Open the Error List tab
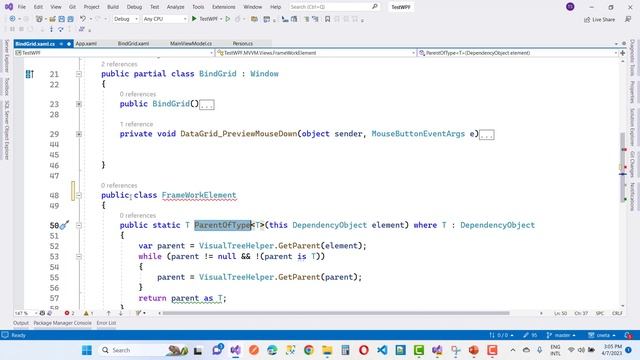Image resolution: width=640 pixels, height=360 pixels. coord(106,323)
